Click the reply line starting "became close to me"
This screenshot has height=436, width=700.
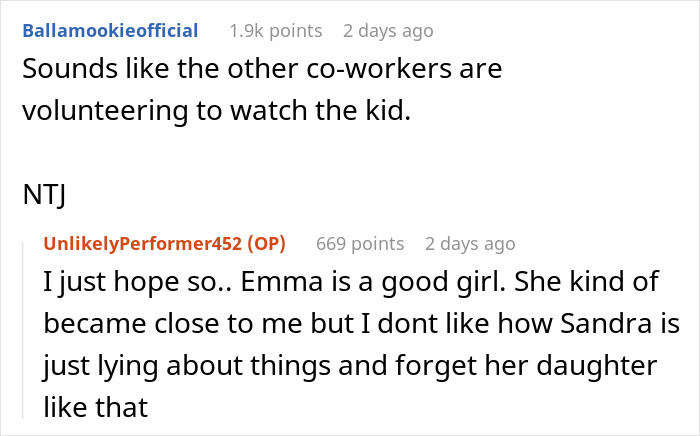click(x=361, y=324)
